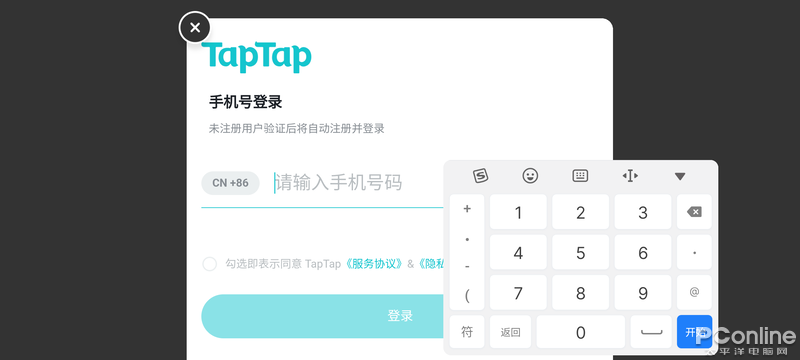
Task: Tap number key 6
Action: click(x=643, y=252)
